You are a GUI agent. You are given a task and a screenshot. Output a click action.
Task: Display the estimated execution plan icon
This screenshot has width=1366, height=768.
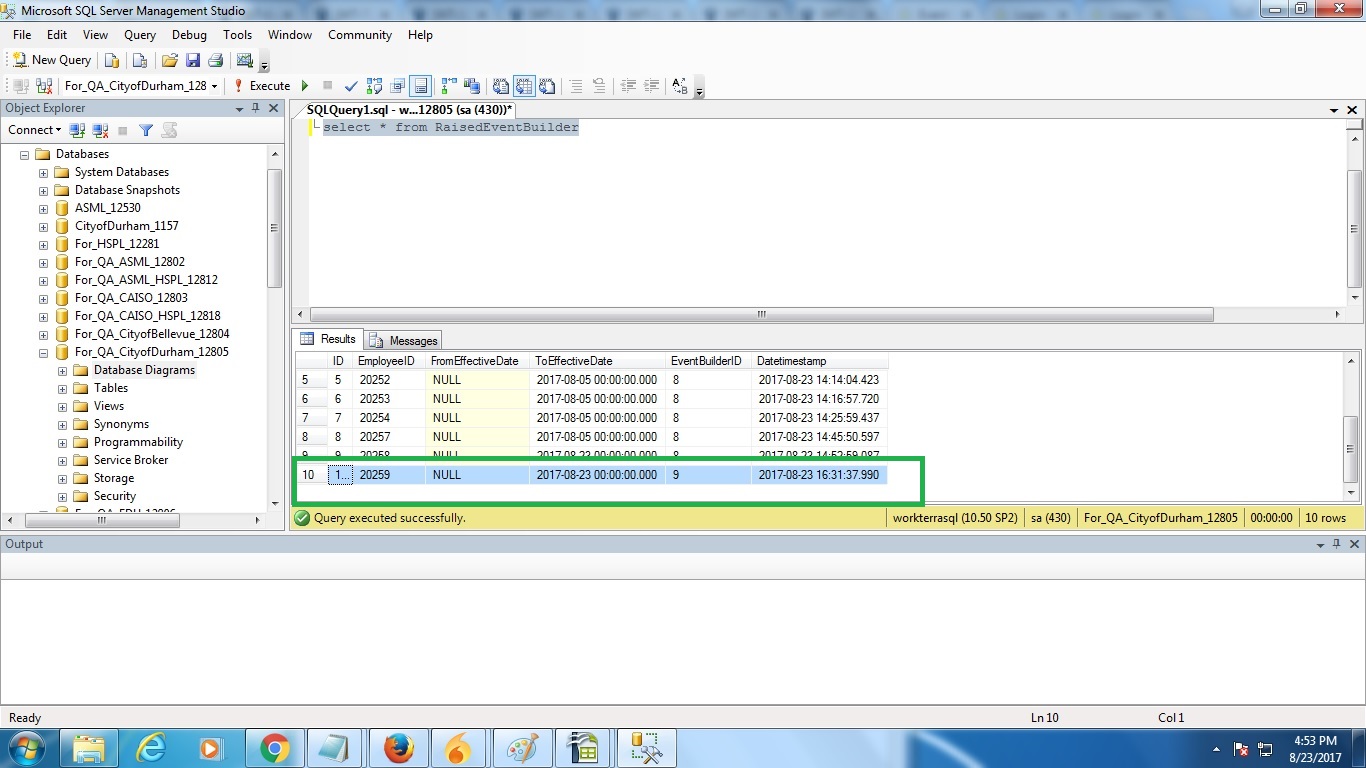point(374,86)
